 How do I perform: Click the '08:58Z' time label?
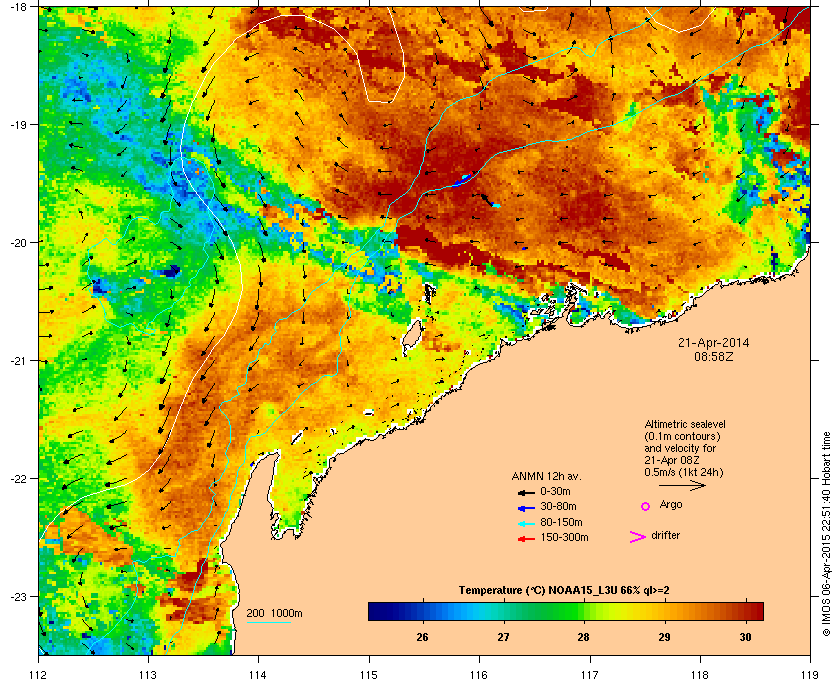[714, 356]
